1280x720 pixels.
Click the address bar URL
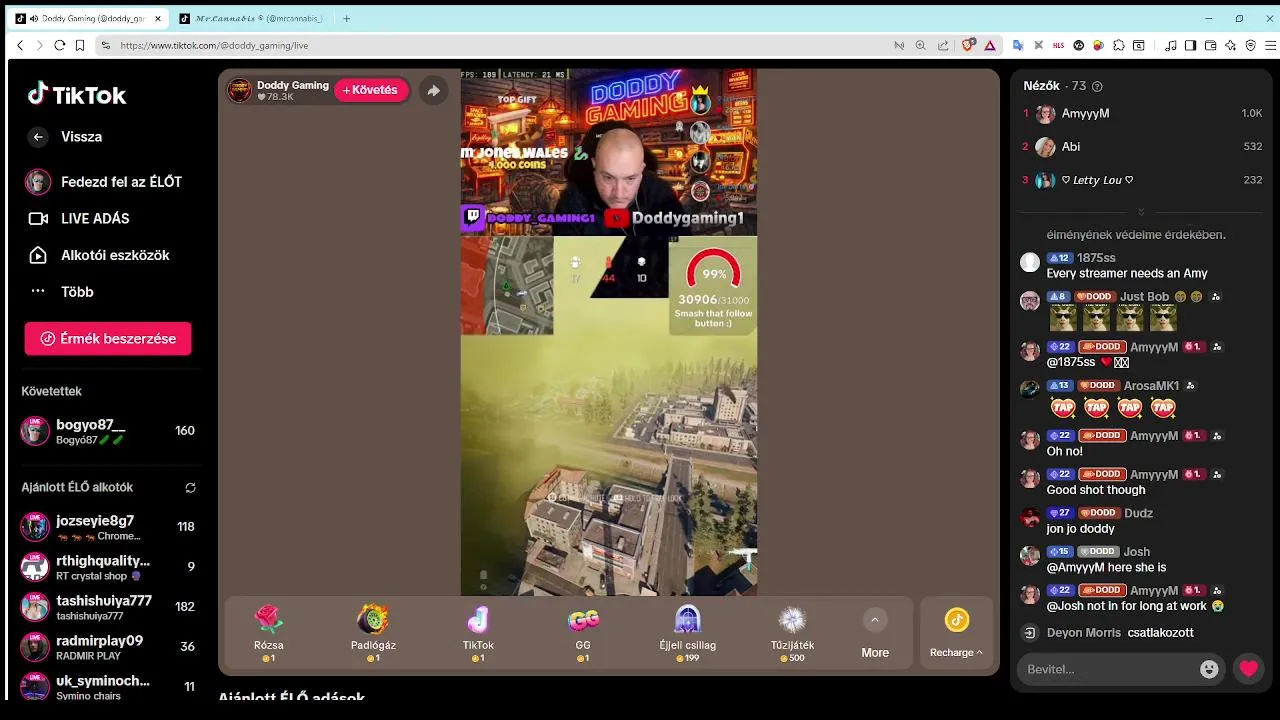tap(214, 45)
